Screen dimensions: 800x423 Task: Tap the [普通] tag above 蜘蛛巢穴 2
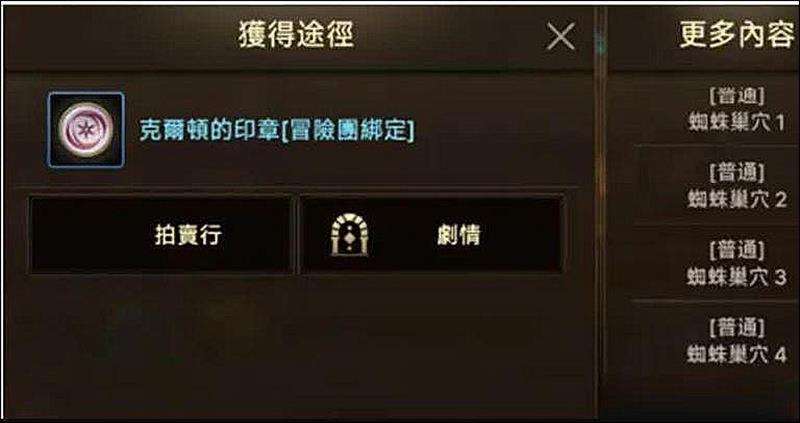click(737, 172)
